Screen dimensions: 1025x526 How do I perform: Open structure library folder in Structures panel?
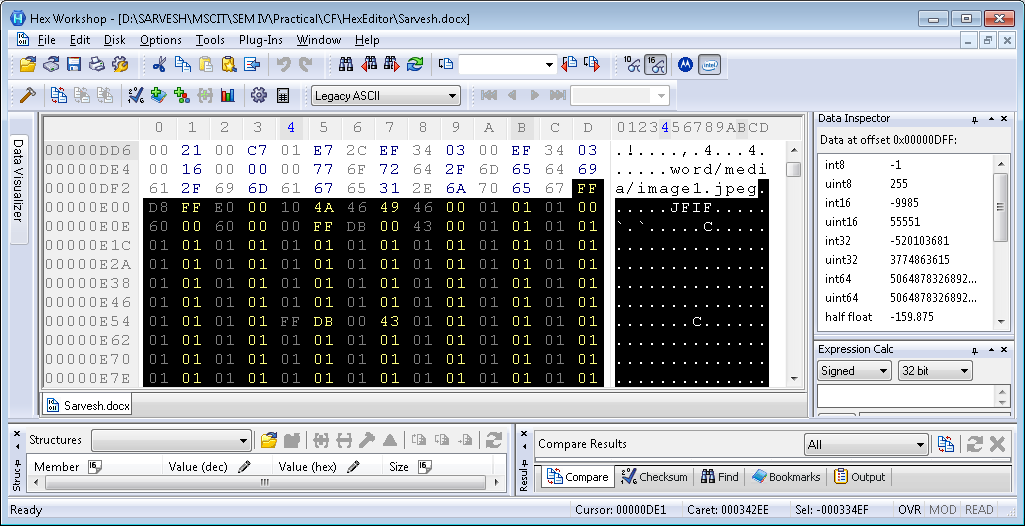click(x=268, y=440)
